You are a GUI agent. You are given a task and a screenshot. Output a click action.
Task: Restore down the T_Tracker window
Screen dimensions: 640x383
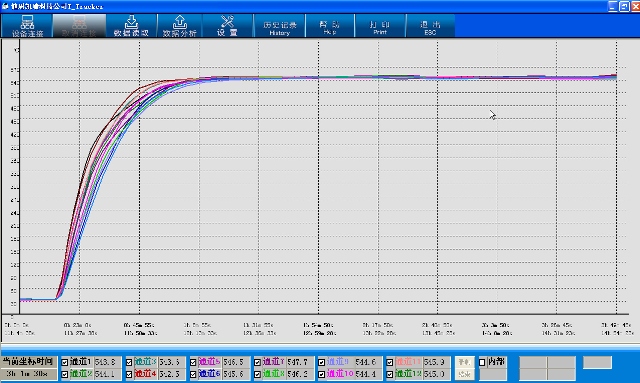(624, 6)
